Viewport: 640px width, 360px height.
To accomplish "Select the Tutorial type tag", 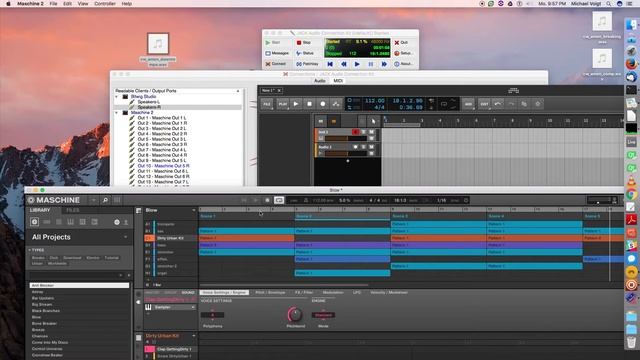I will pos(111,258).
